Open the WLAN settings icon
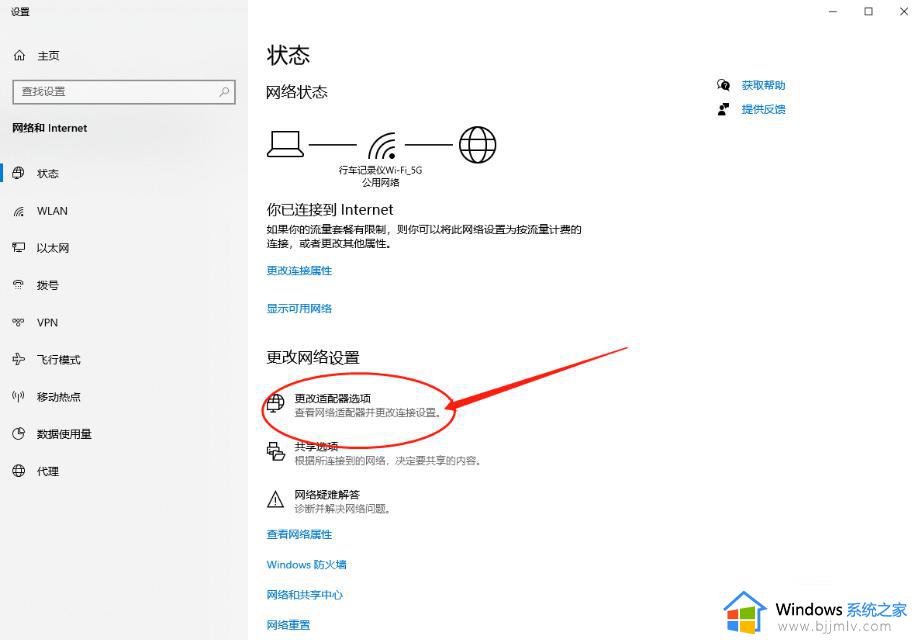Screen dimensions: 912x640 pos(18,211)
